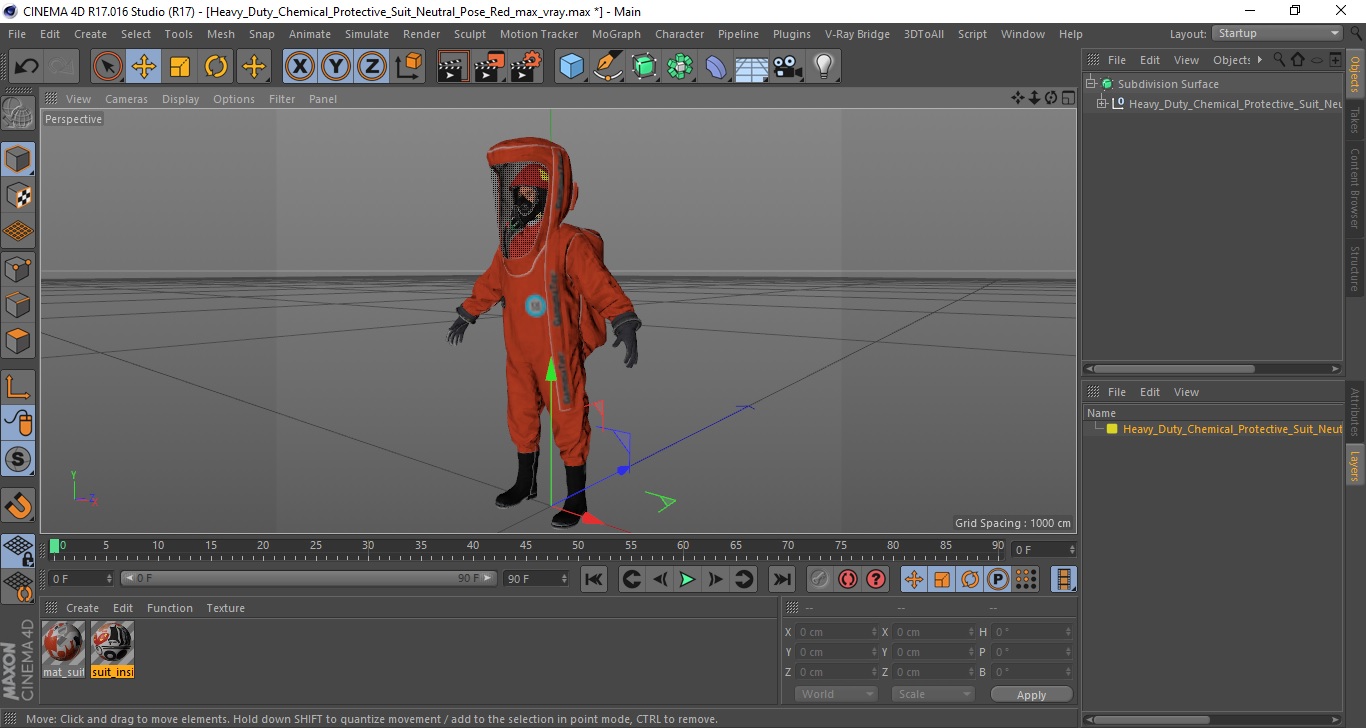Select the spline Pen tool

point(608,67)
